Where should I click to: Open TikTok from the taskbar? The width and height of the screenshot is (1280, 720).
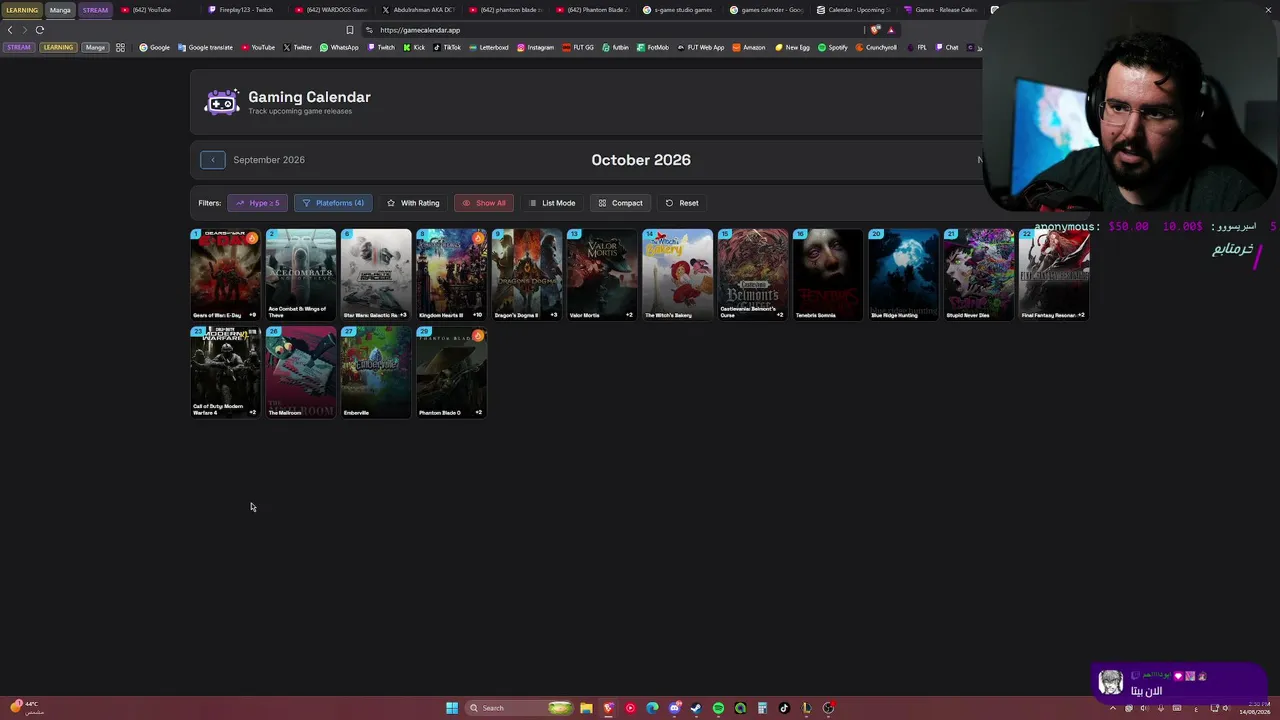(x=784, y=708)
